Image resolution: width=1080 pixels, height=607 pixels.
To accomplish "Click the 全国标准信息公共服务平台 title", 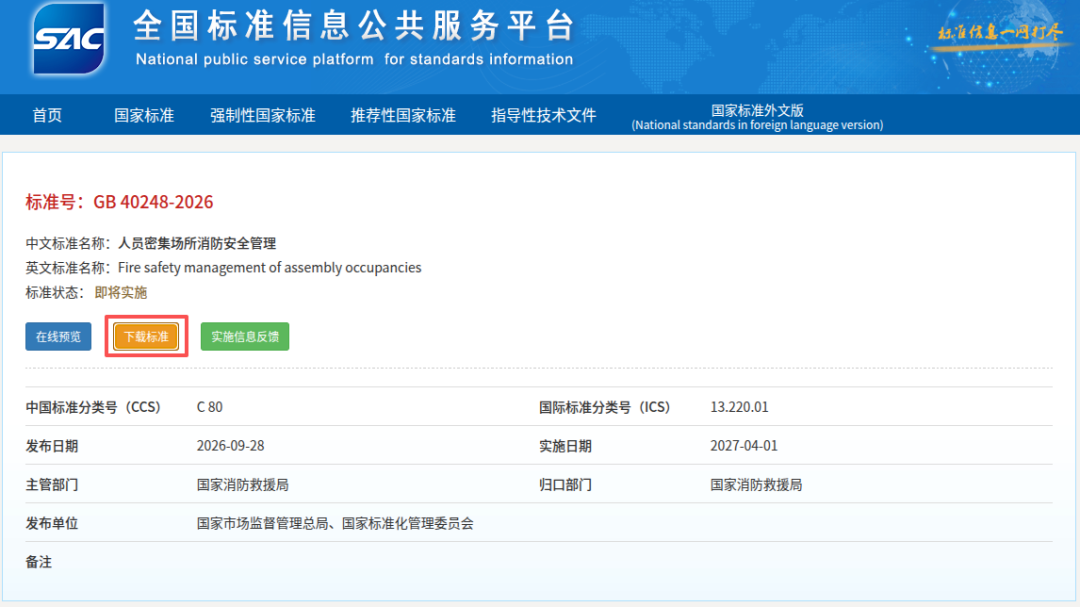I will (x=354, y=26).
